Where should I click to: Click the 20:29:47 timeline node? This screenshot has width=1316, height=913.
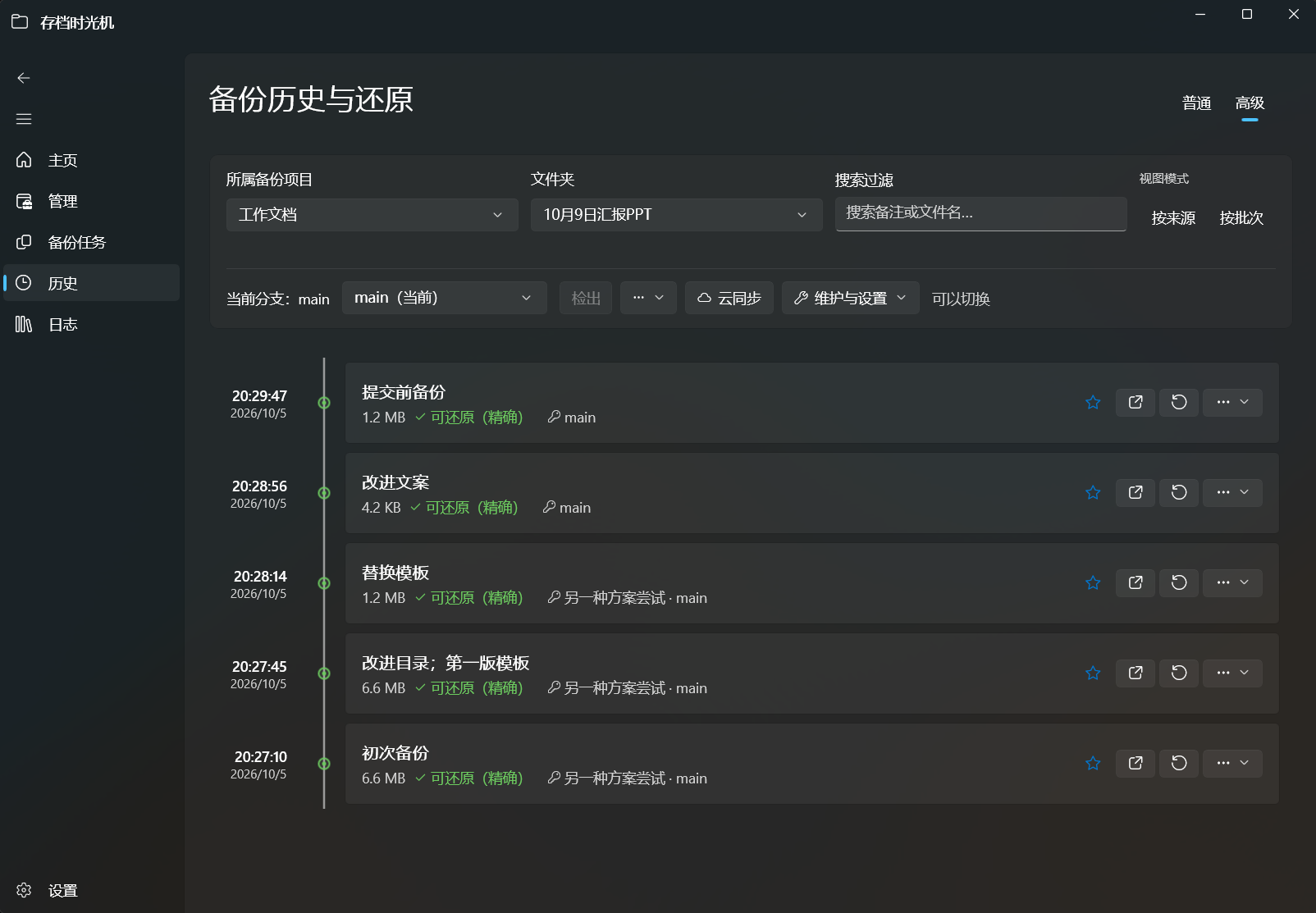click(324, 403)
